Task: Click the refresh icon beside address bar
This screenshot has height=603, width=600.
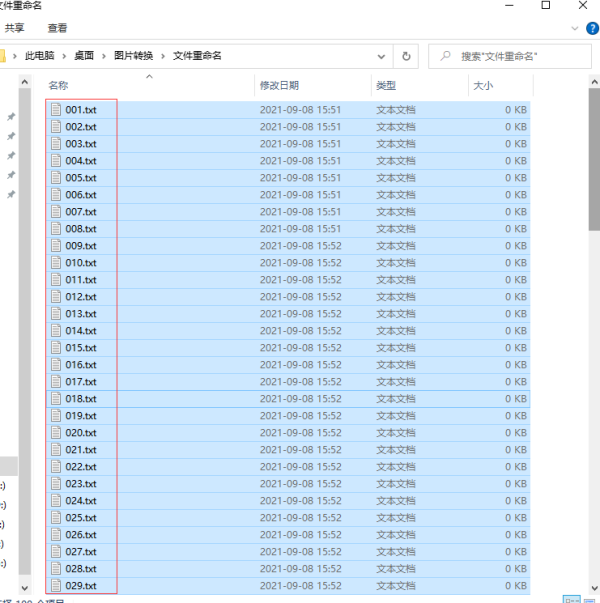Action: [406, 56]
